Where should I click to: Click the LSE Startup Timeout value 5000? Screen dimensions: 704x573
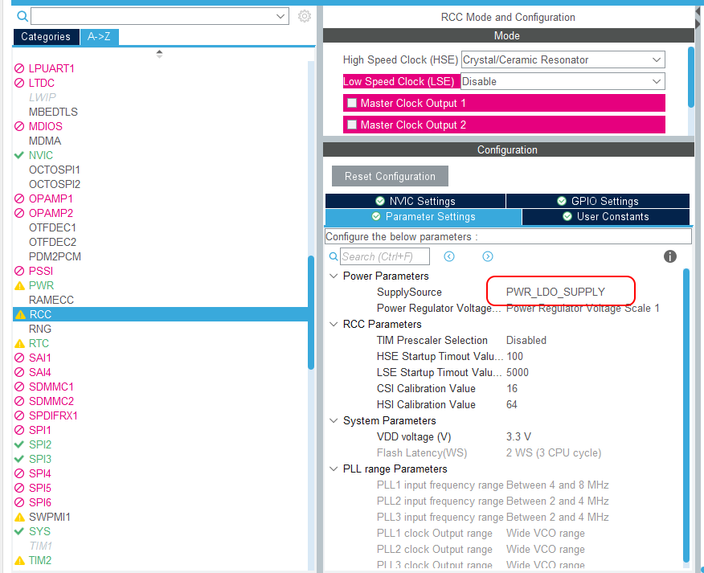[x=517, y=372]
